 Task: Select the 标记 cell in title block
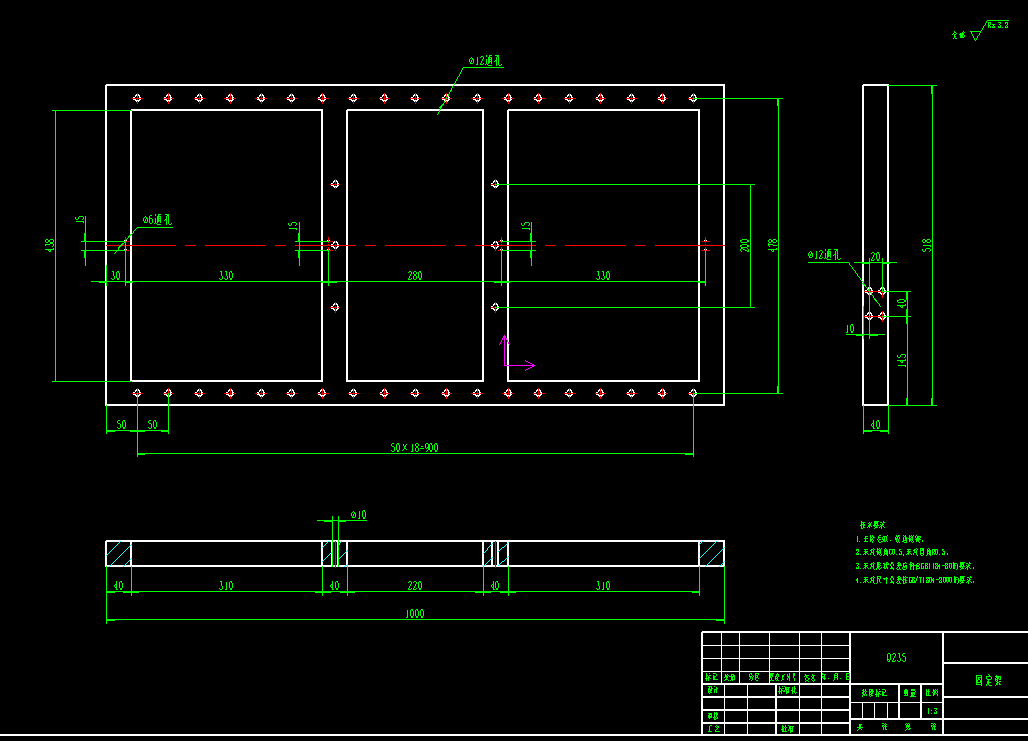pos(712,677)
